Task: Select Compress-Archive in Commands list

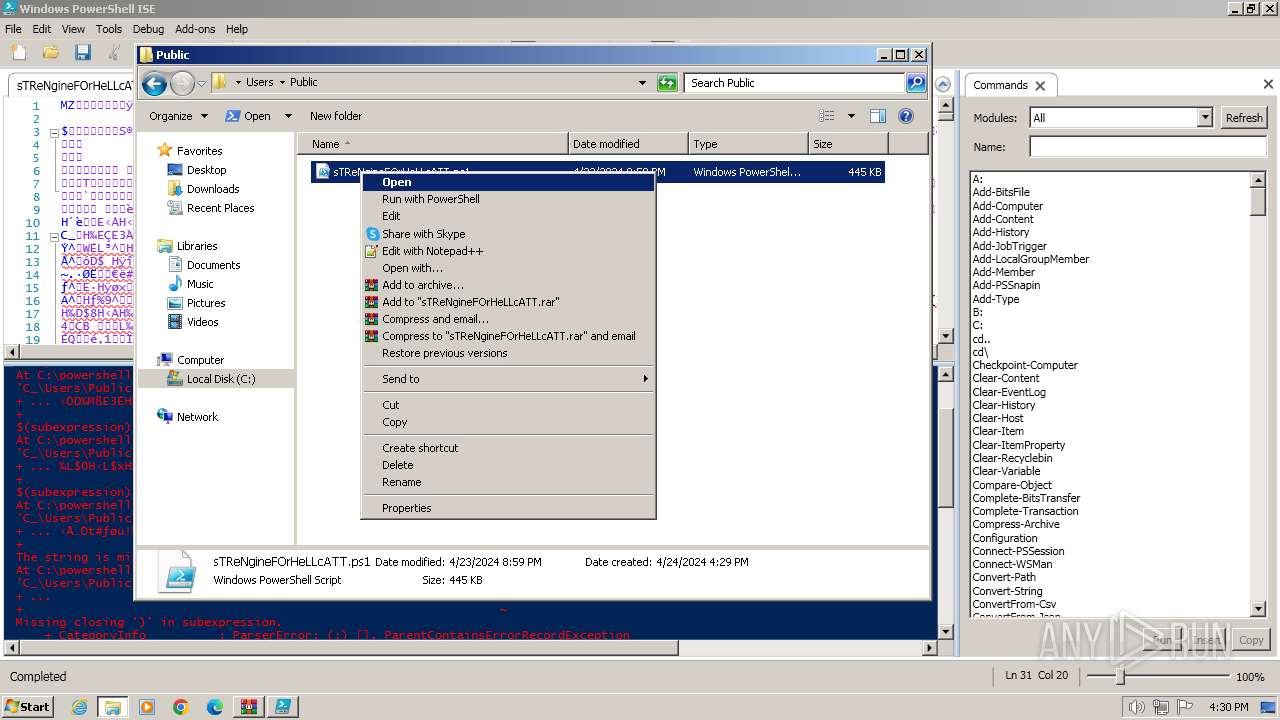Action: click(1016, 524)
